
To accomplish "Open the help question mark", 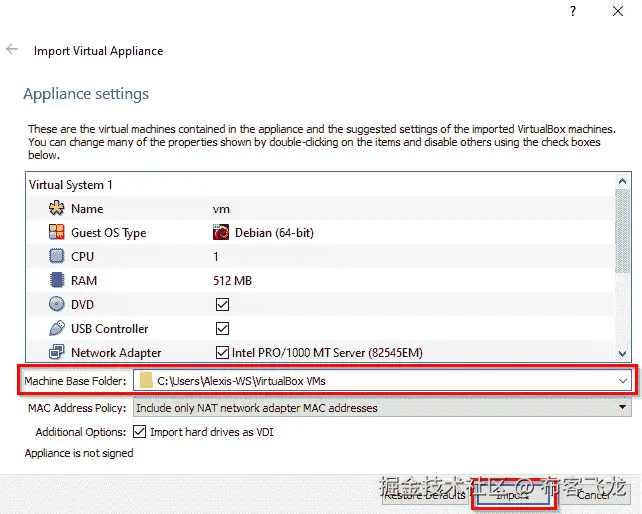I will tap(573, 11).
